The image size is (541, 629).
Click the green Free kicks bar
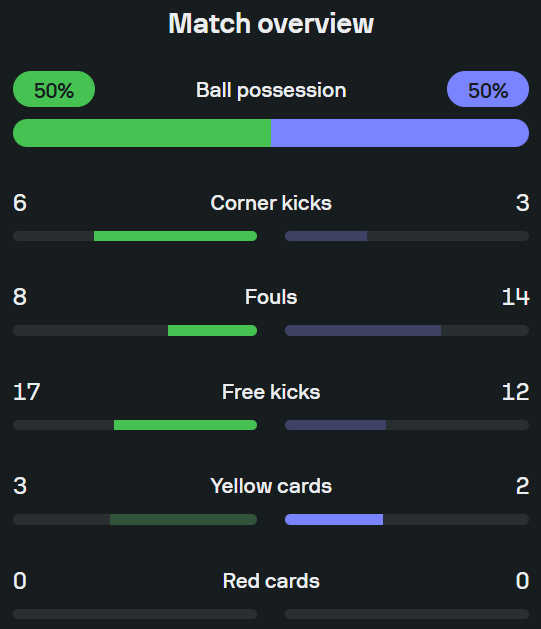(185, 425)
